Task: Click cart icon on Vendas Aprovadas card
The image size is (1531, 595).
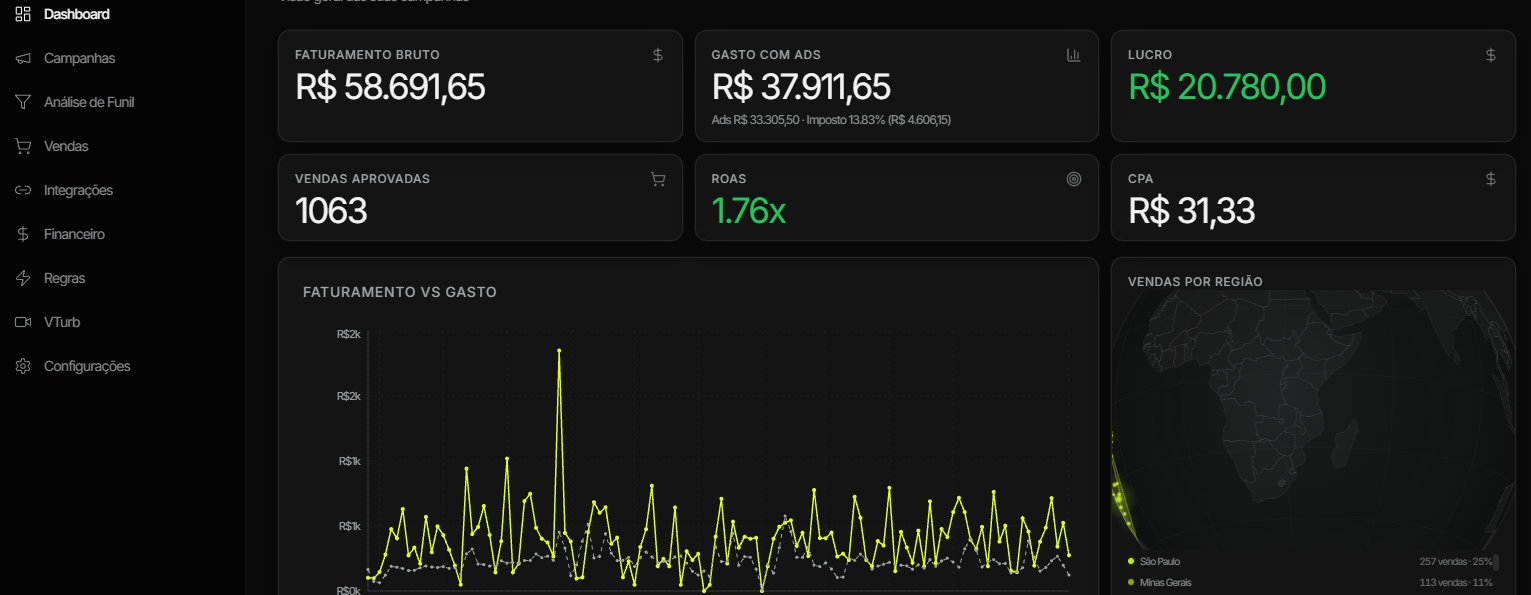Action: pos(658,179)
